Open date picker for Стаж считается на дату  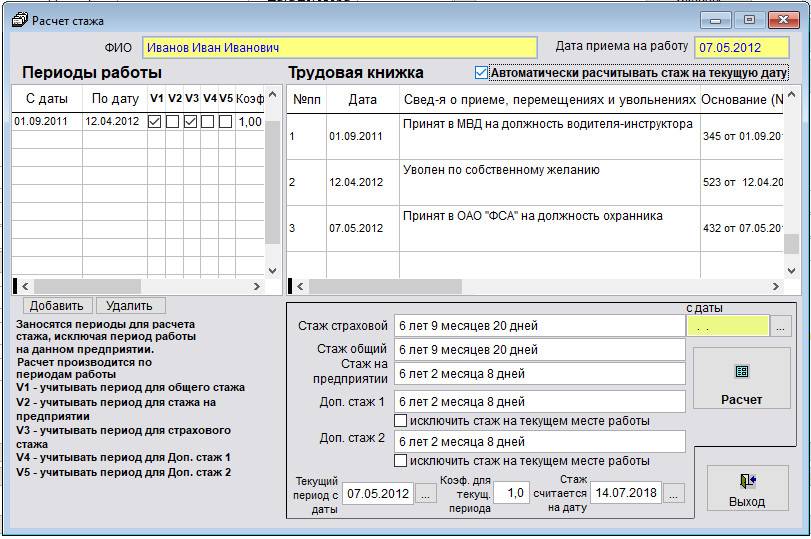click(x=674, y=494)
